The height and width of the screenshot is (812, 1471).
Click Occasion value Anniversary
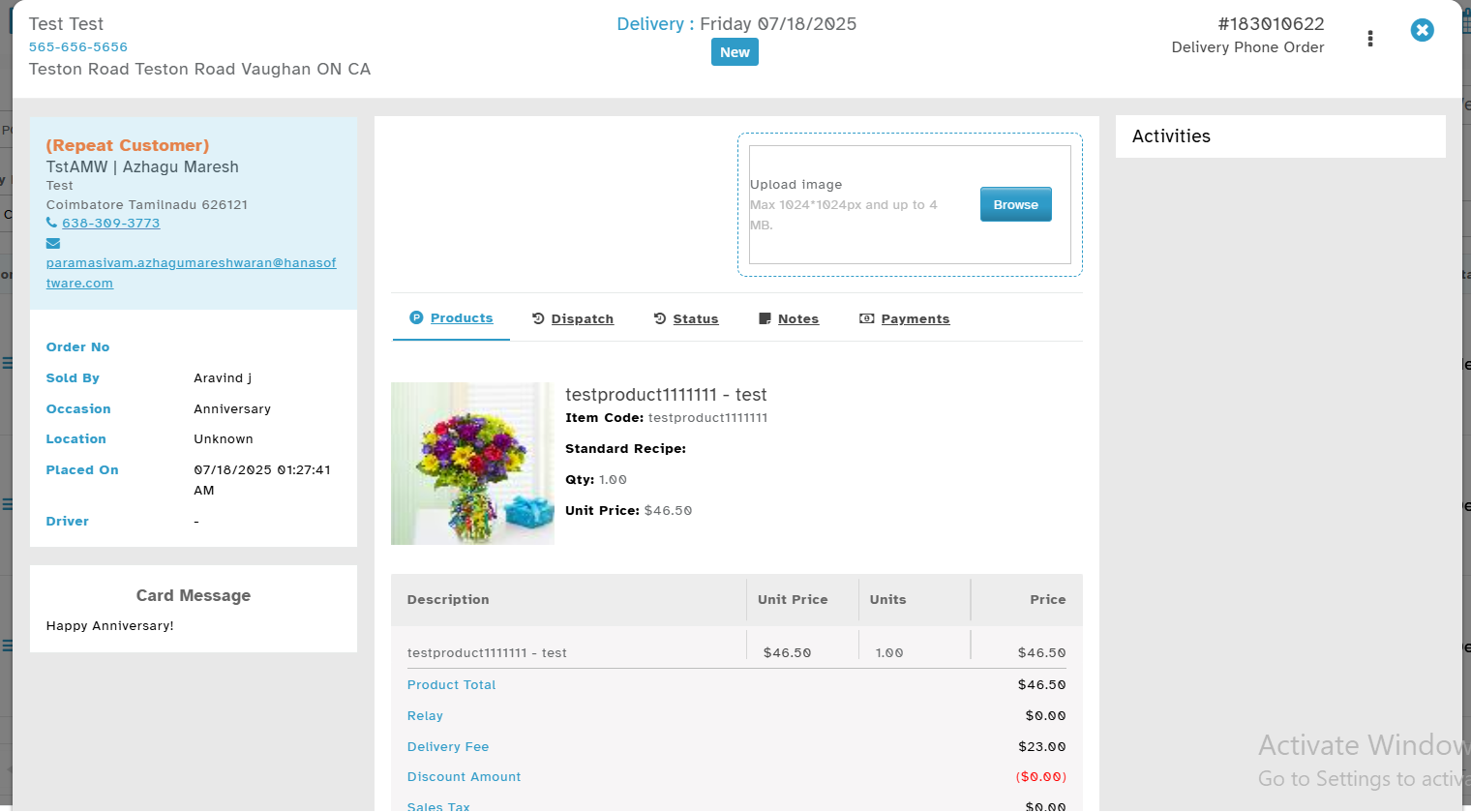click(232, 408)
